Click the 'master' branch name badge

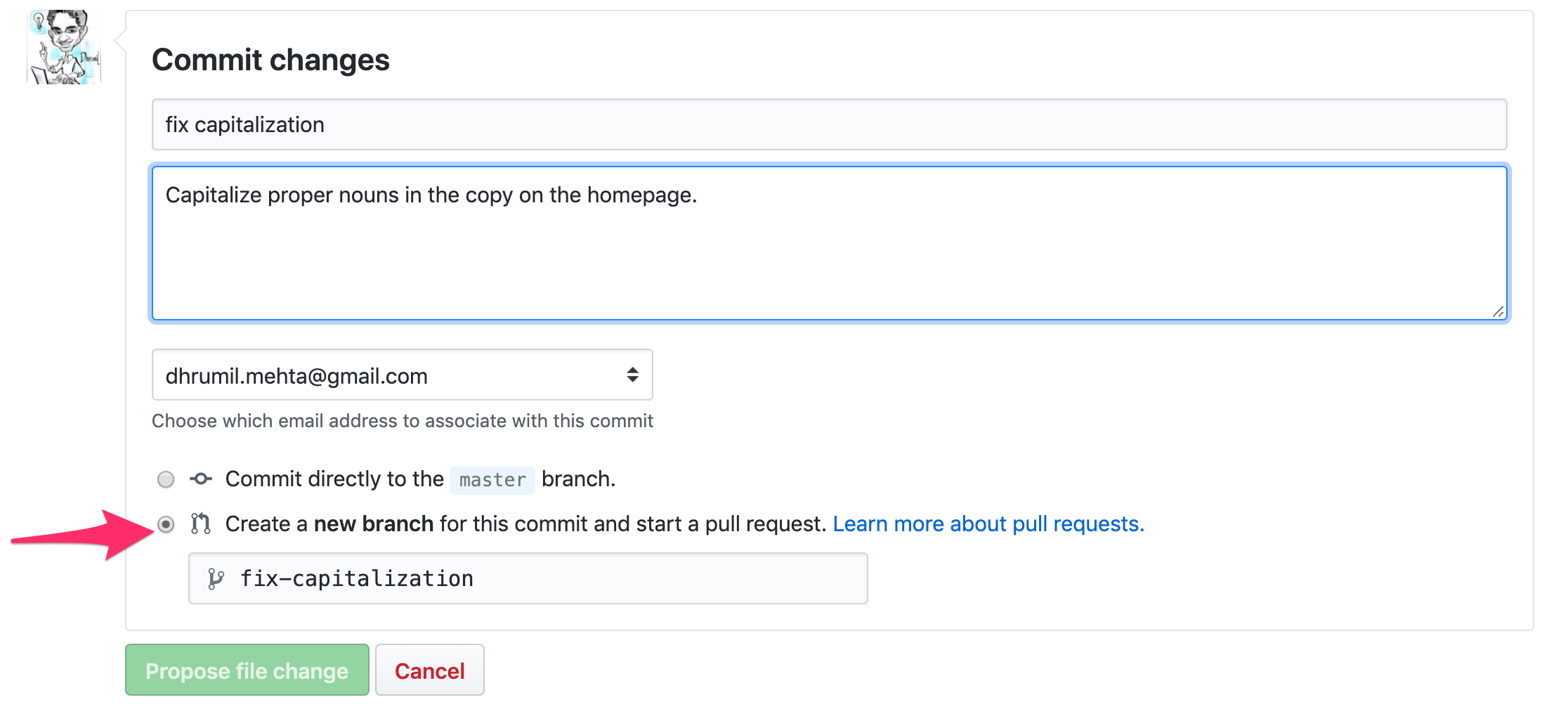[x=492, y=480]
